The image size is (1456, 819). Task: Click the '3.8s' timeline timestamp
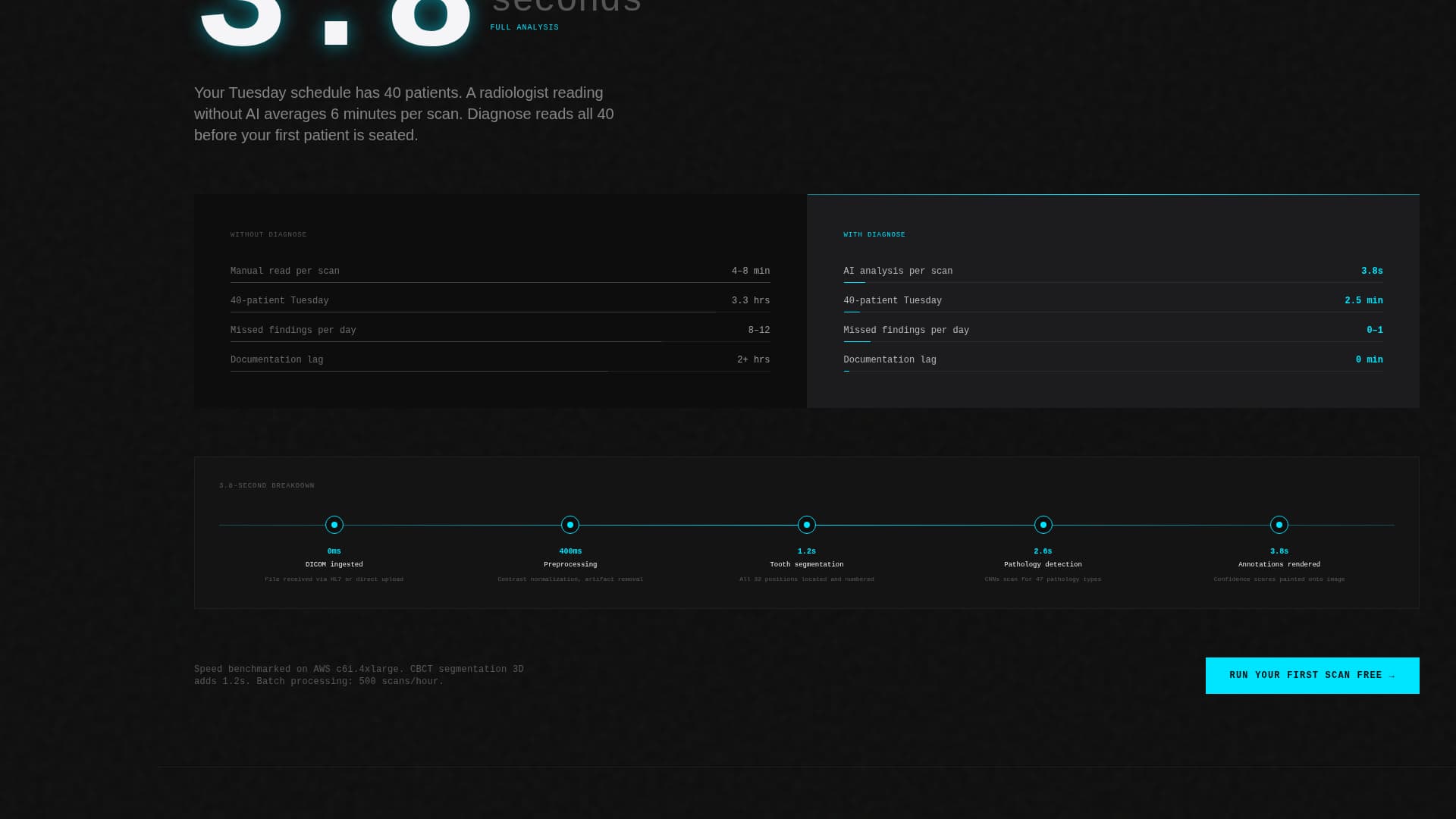click(x=1279, y=551)
